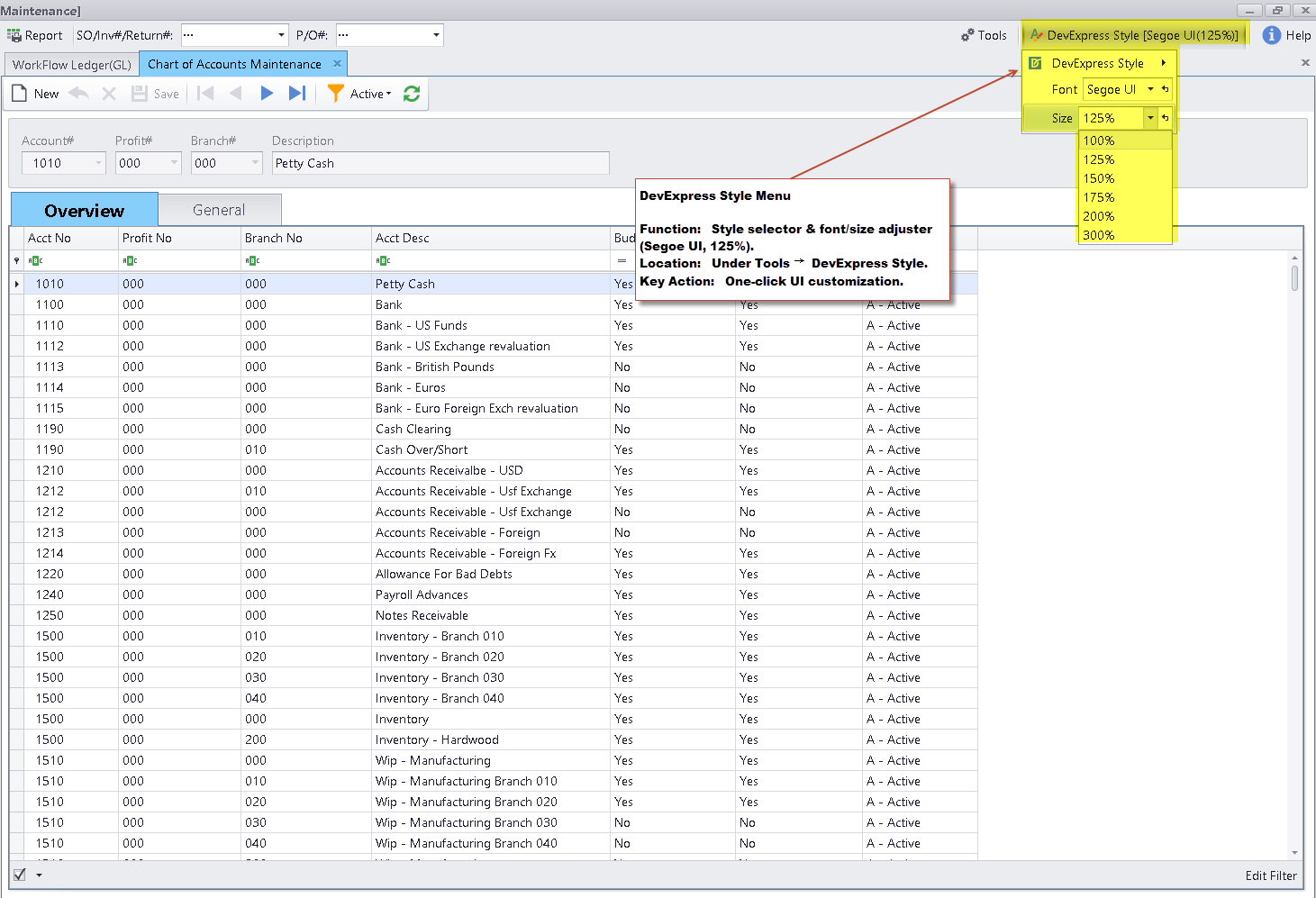Click the Description field showing Petty Cash
Screen dimensions: 1316x898
coord(440,163)
